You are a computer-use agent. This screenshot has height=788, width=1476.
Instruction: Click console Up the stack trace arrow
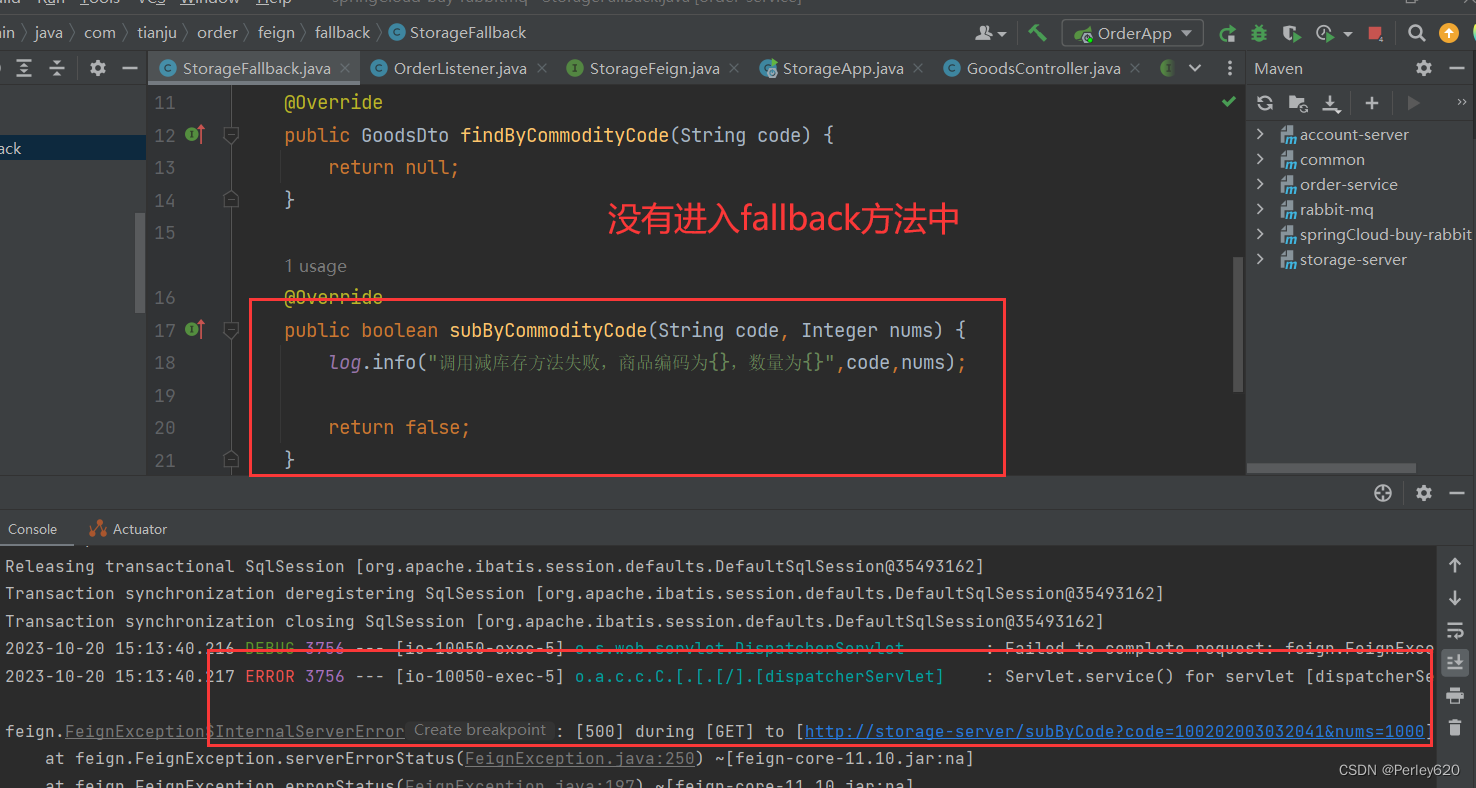tap(1455, 566)
